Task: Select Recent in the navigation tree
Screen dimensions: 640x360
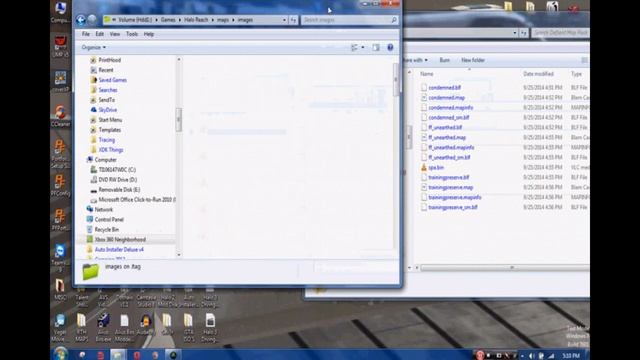Action: pyautogui.click(x=106, y=70)
